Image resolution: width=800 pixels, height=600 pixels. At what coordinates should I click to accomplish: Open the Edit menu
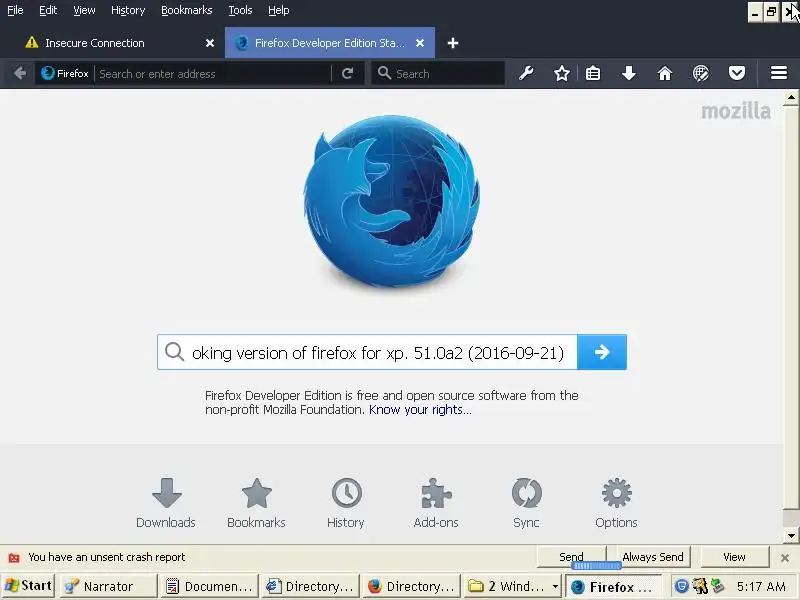coord(48,10)
